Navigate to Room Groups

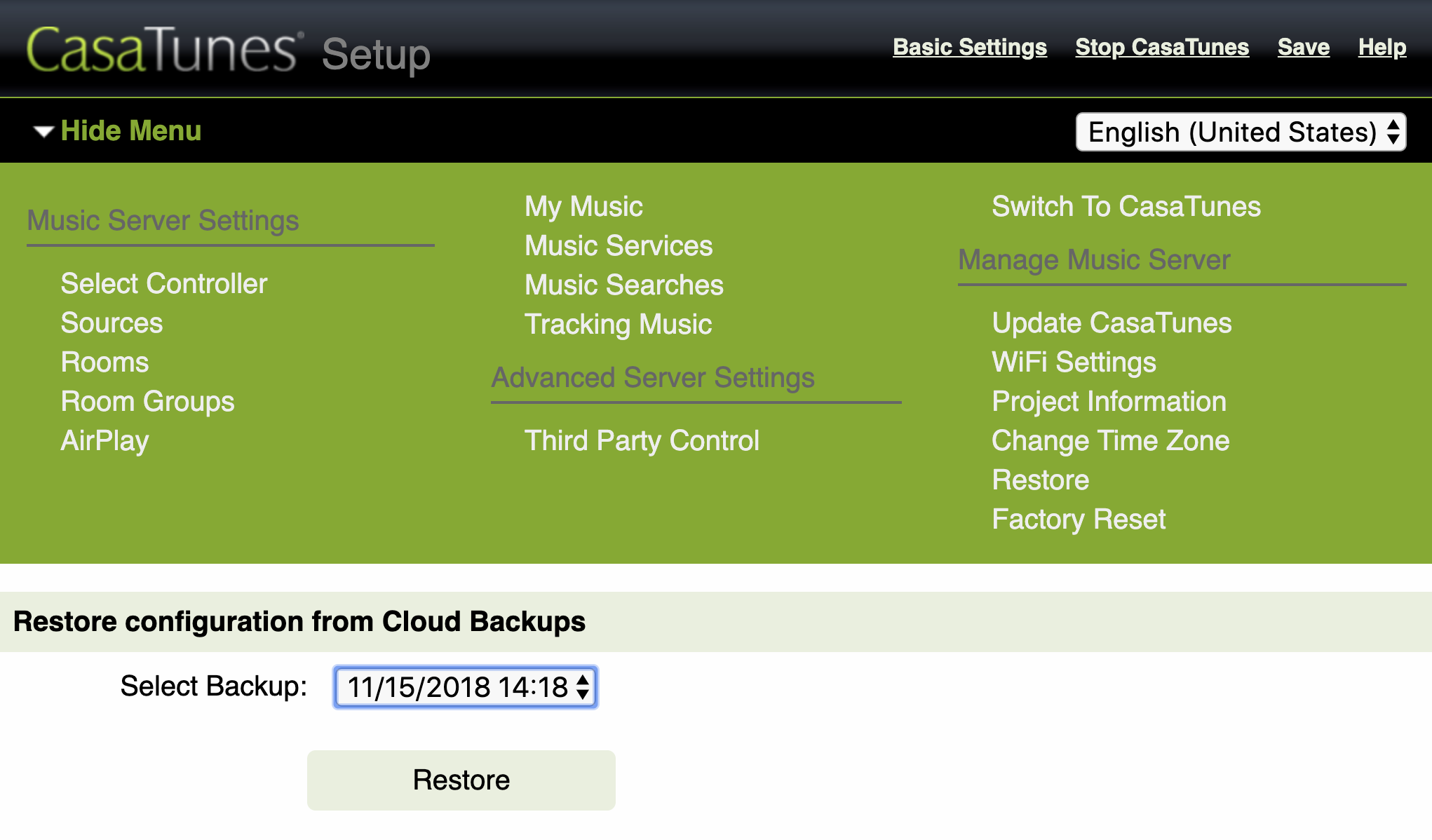pos(147,402)
